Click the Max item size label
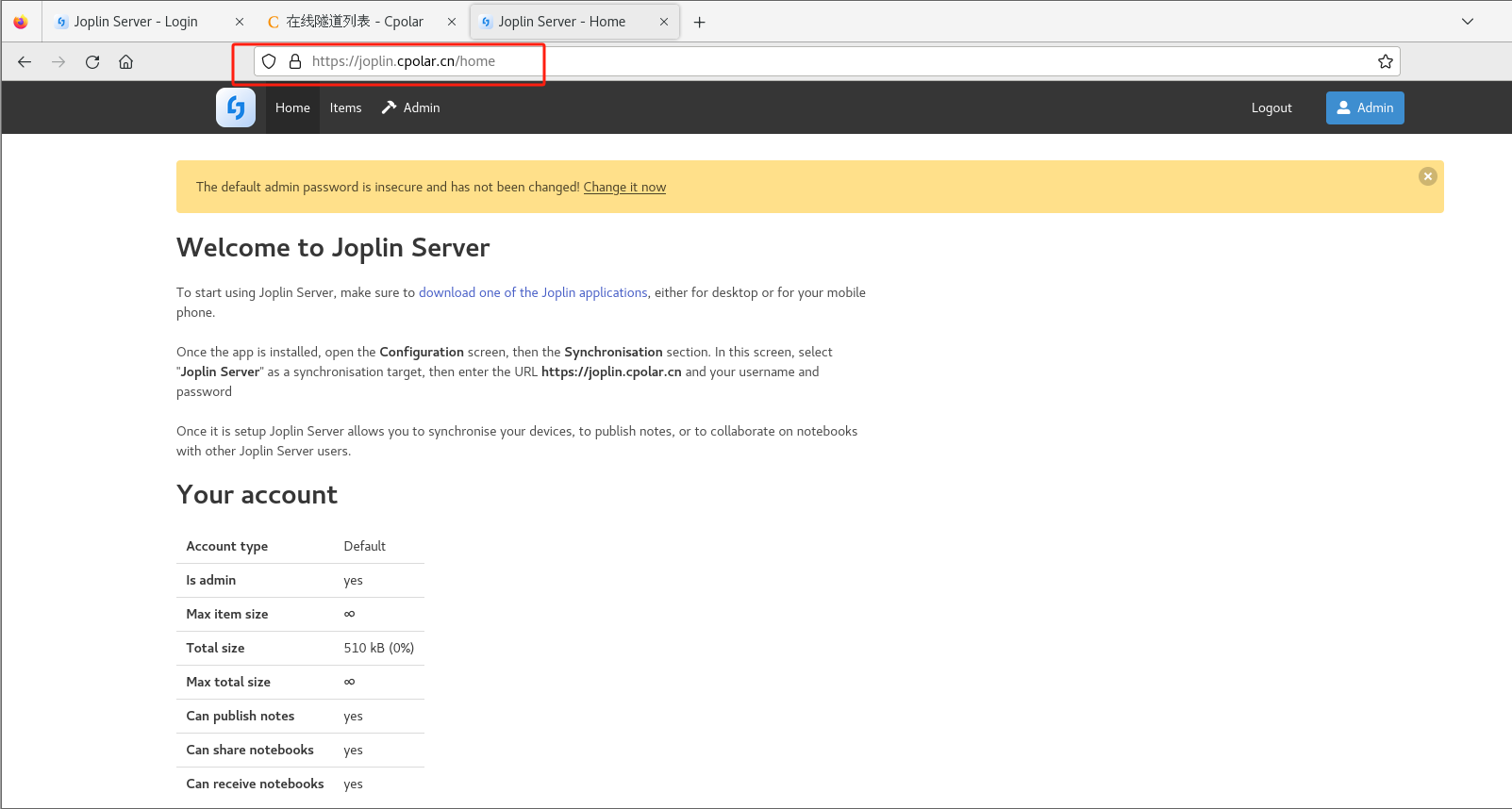This screenshot has height=809, width=1512. (226, 614)
